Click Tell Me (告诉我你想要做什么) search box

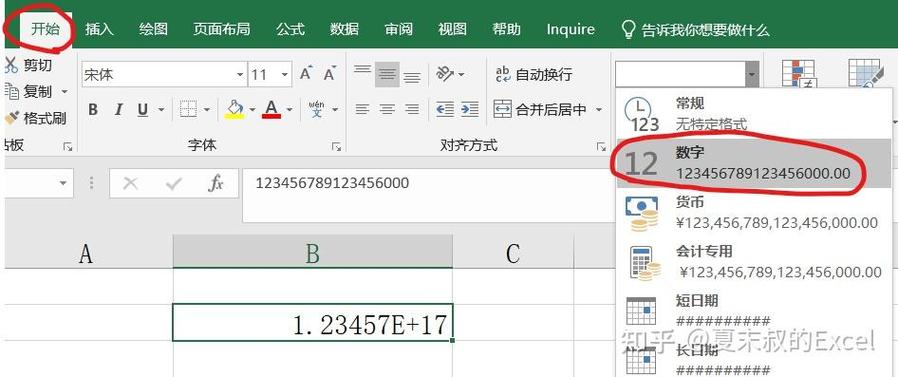[x=696, y=30]
